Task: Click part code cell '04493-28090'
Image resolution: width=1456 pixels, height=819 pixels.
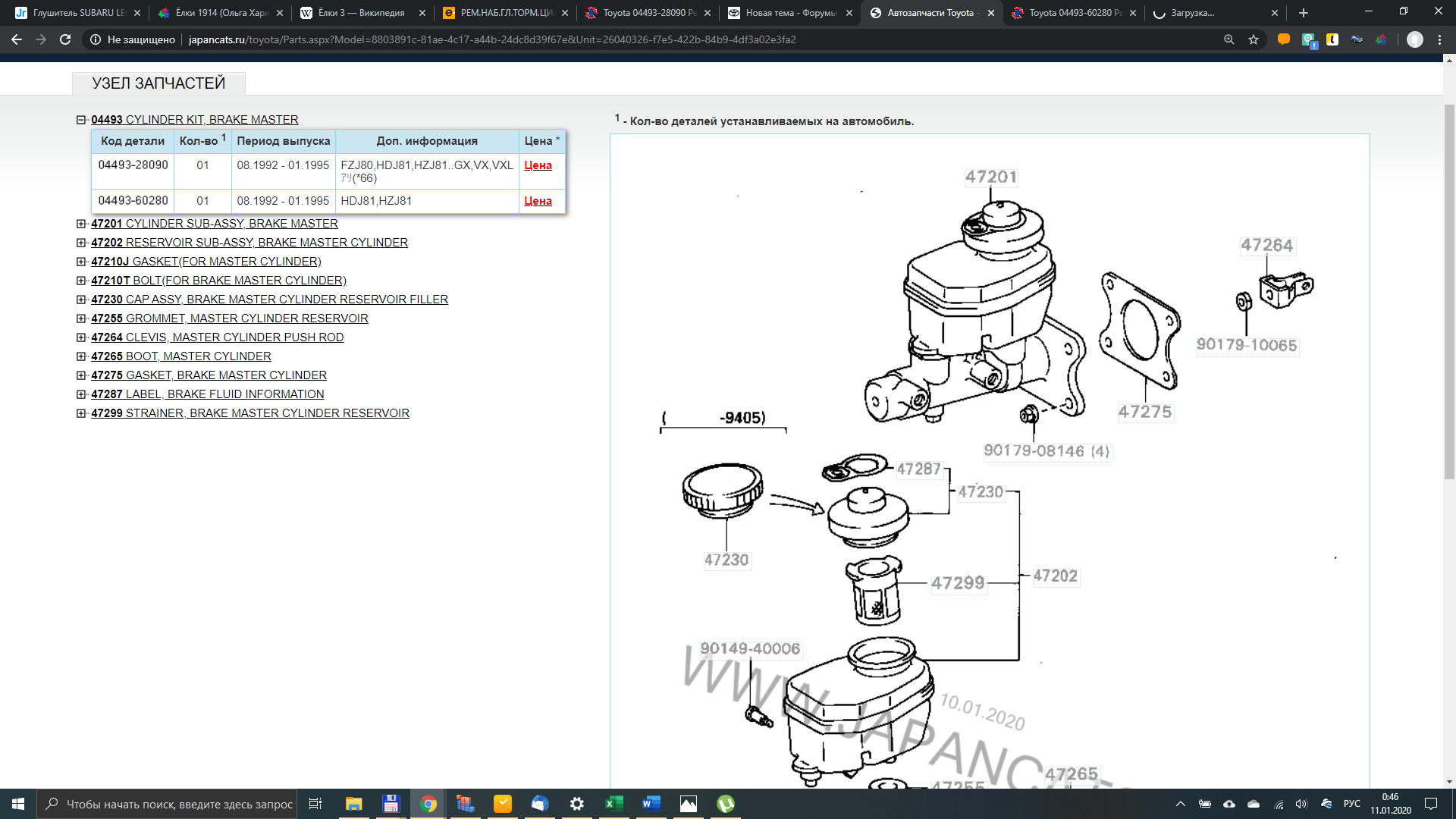Action: coord(133,165)
